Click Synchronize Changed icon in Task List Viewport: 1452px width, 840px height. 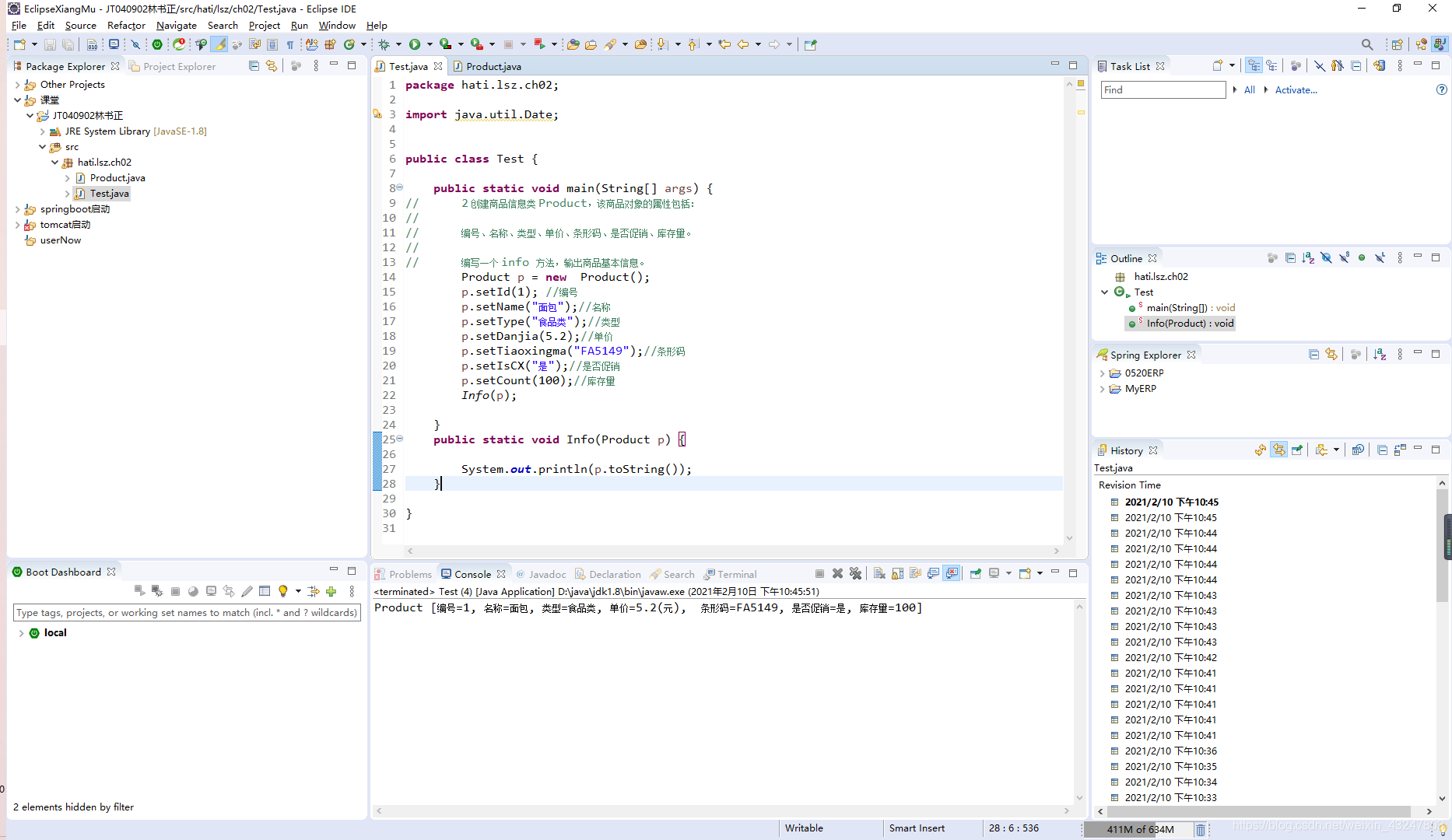click(x=1379, y=66)
